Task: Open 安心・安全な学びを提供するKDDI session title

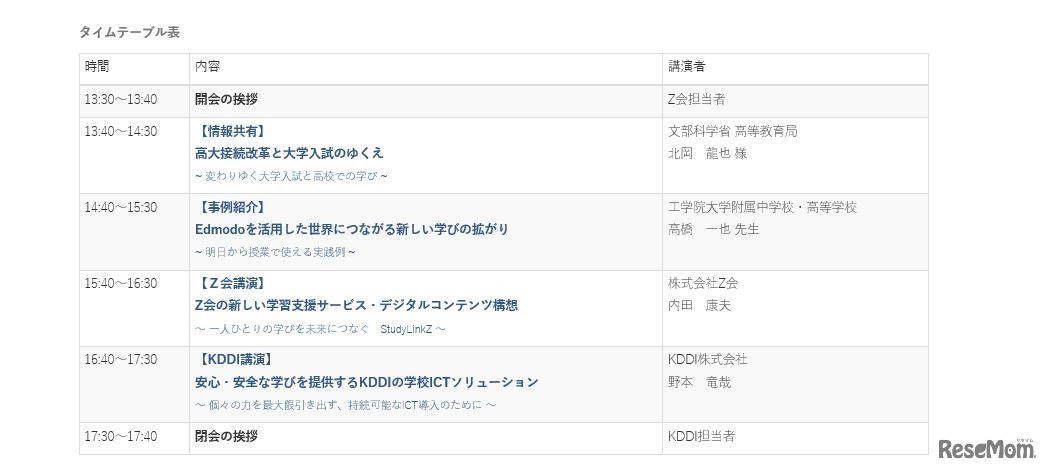Action: 366,382
